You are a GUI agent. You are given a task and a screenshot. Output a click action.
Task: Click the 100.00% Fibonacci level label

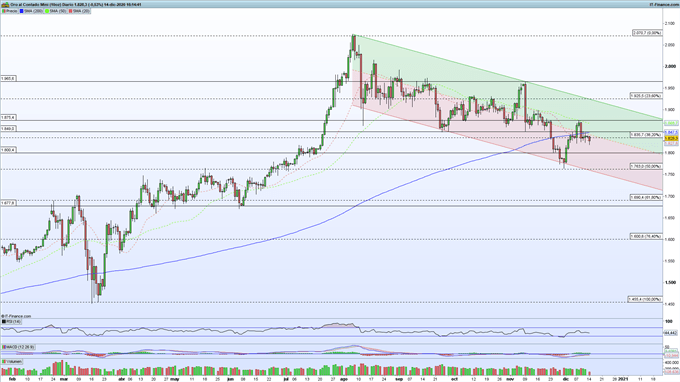coord(645,299)
